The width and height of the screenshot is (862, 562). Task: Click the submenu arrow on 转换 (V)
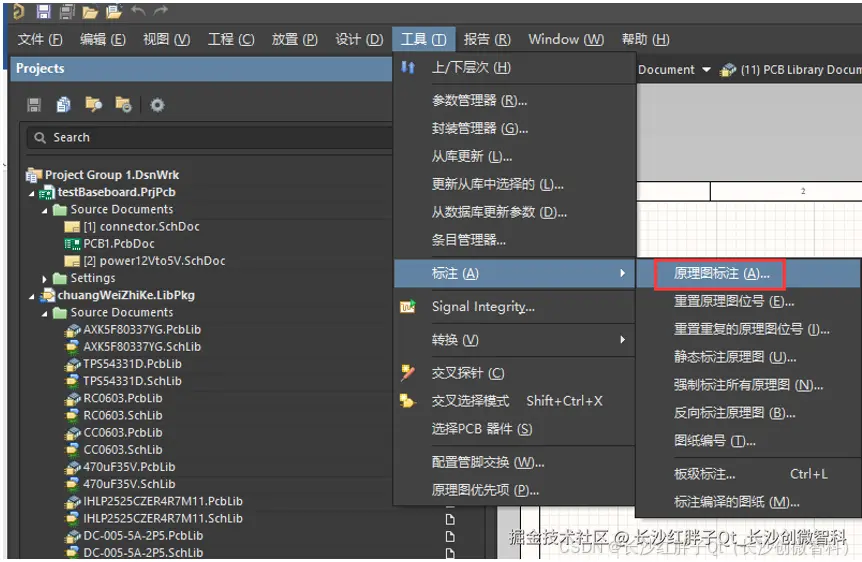click(622, 340)
